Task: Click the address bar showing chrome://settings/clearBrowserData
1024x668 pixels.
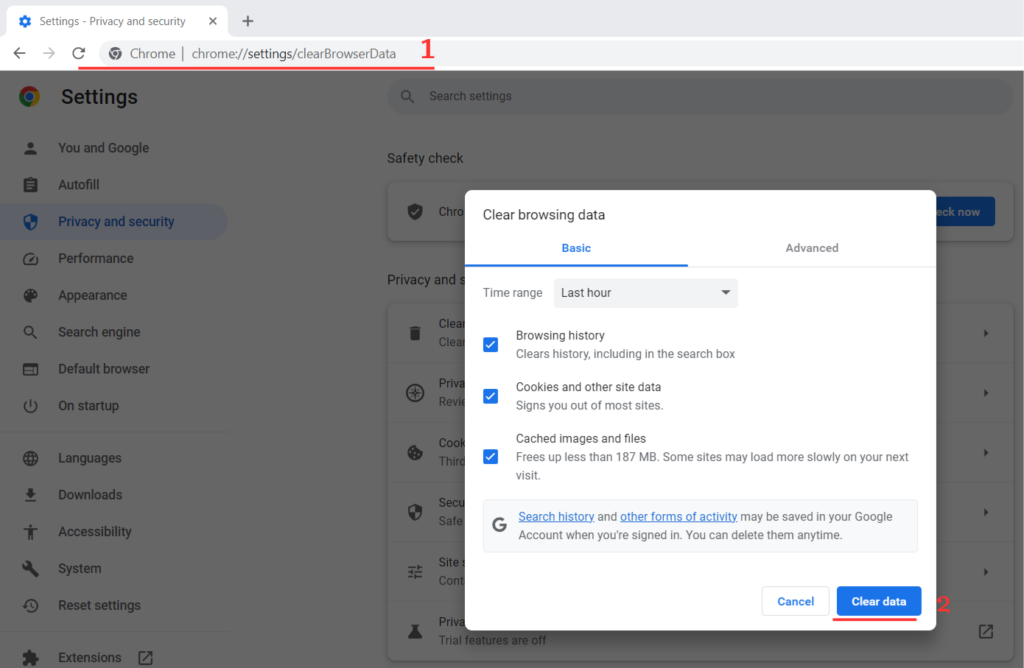Action: (x=294, y=54)
